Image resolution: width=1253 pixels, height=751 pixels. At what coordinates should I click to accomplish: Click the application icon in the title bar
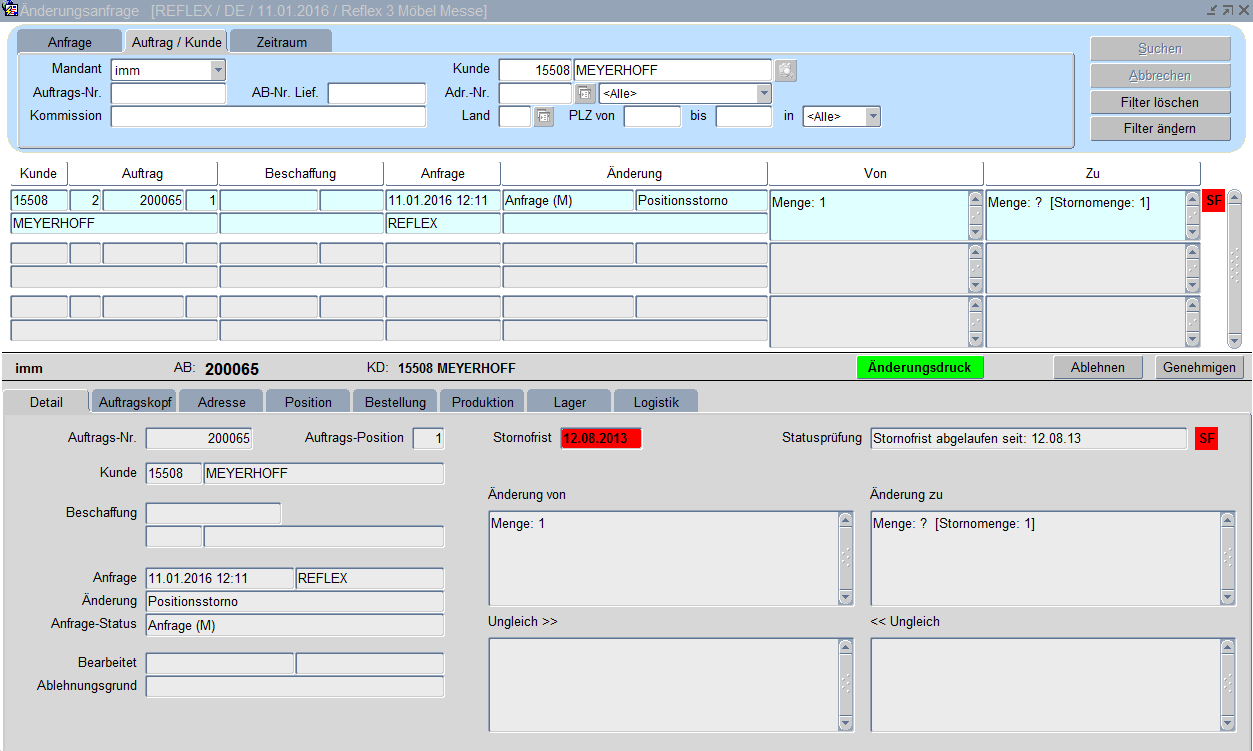[x=11, y=10]
